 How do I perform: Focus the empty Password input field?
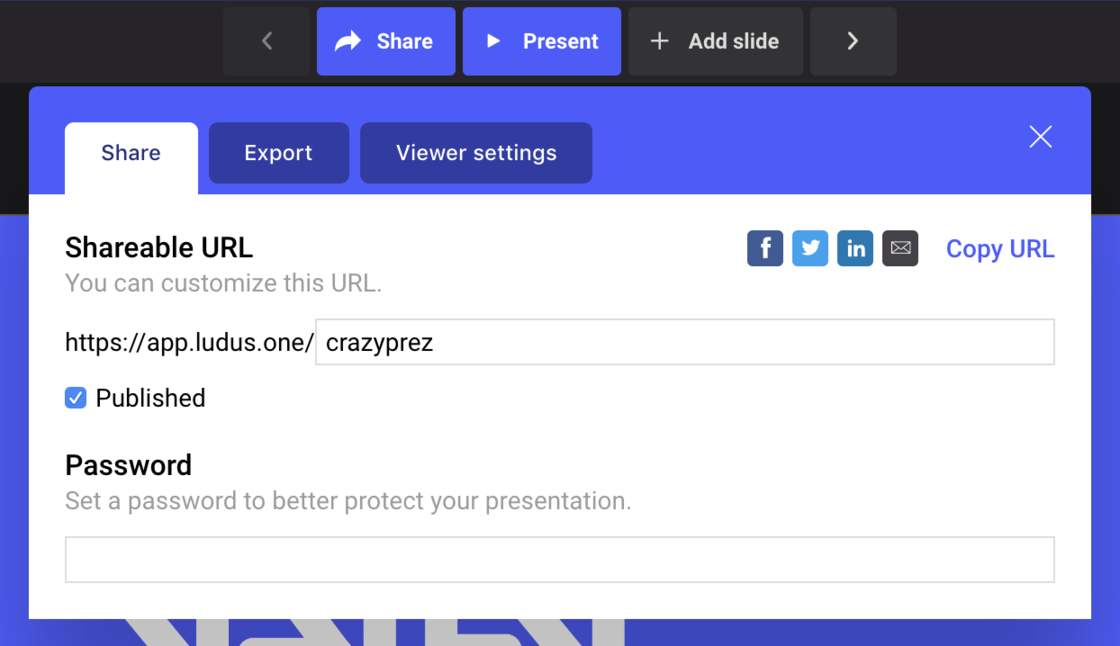click(x=559, y=560)
